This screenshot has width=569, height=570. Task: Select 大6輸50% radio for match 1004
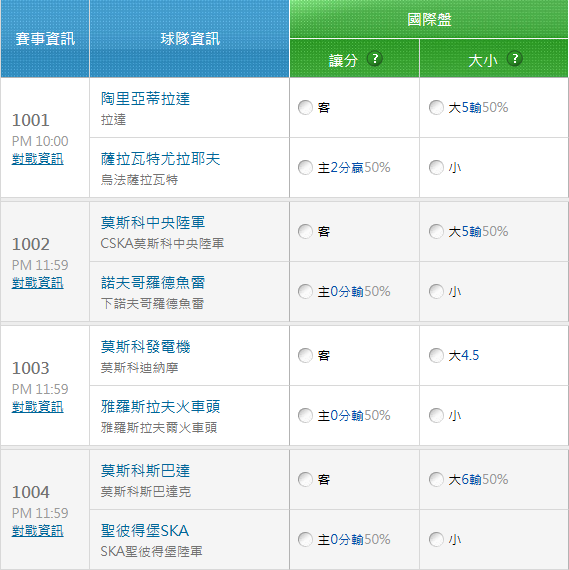point(436,479)
